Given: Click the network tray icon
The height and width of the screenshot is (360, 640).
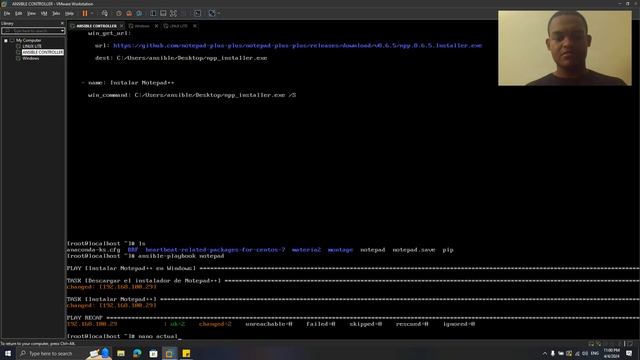Looking at the screenshot, I should pos(577,353).
